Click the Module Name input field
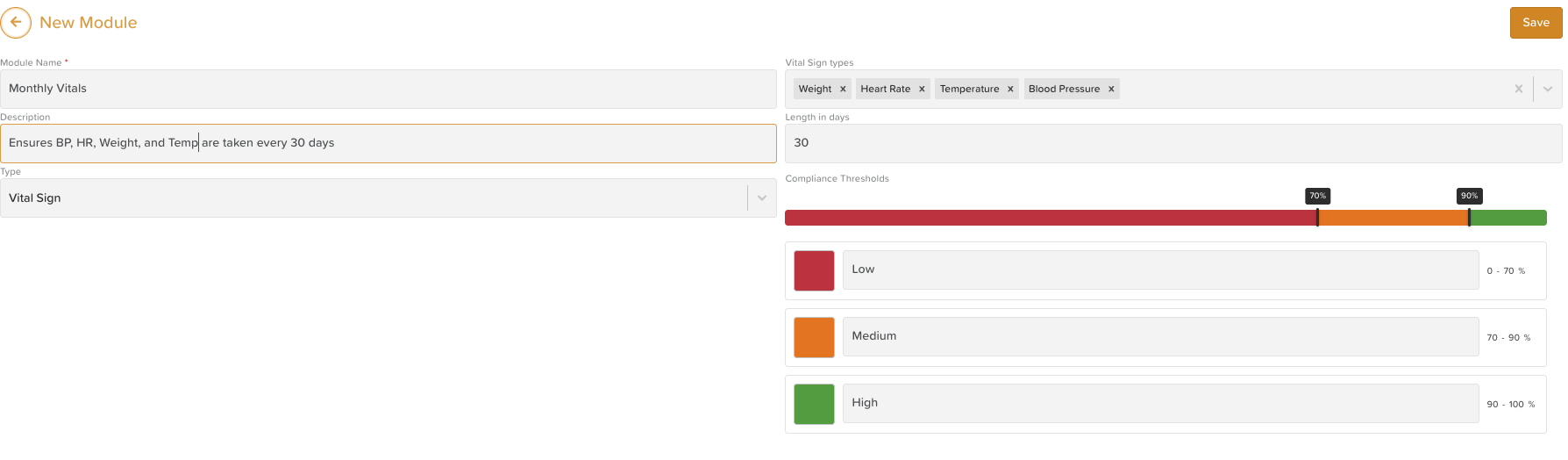Image resolution: width=1568 pixels, height=460 pixels. click(x=388, y=89)
